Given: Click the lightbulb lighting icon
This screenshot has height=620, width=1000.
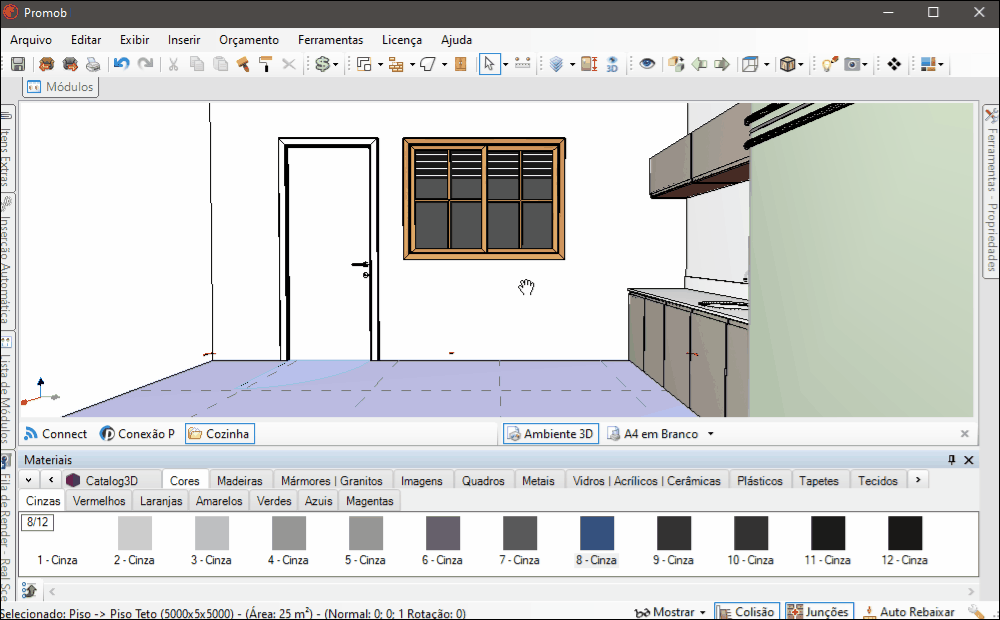Looking at the screenshot, I should point(829,64).
